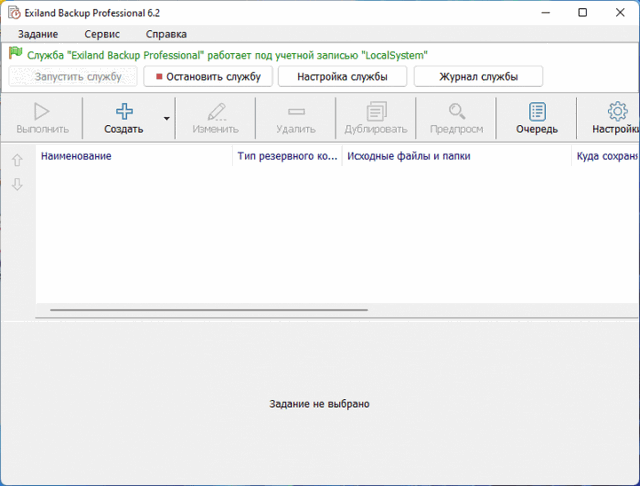Move task down with arrow
This screenshot has height=486, width=640.
tap(17, 184)
